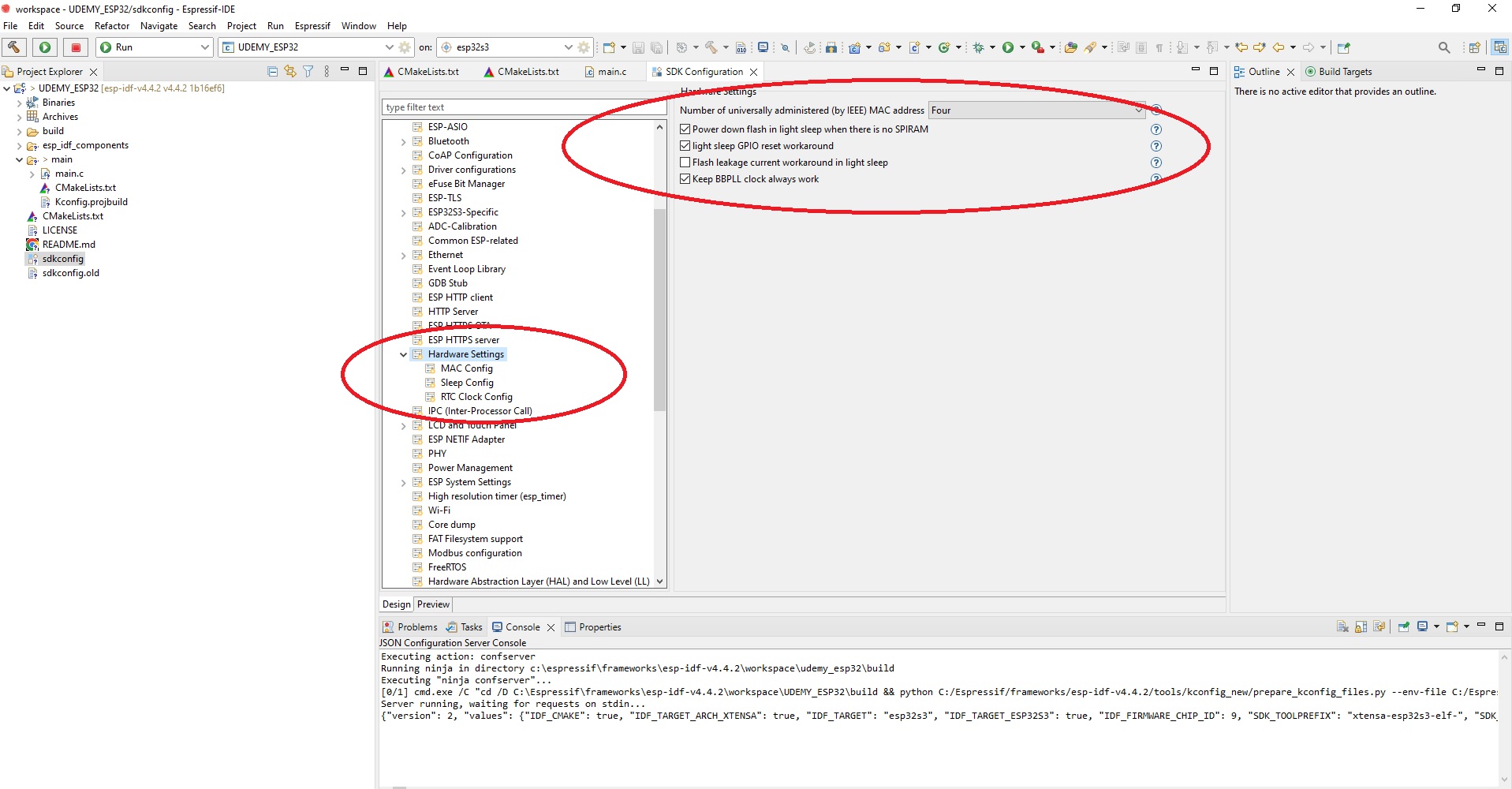
Task: Collapse the main folder in Project Explorer
Action: pos(19,159)
